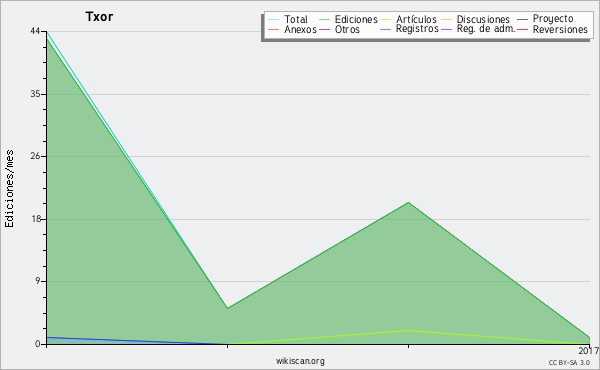Click the 18 y-axis value

point(35,219)
